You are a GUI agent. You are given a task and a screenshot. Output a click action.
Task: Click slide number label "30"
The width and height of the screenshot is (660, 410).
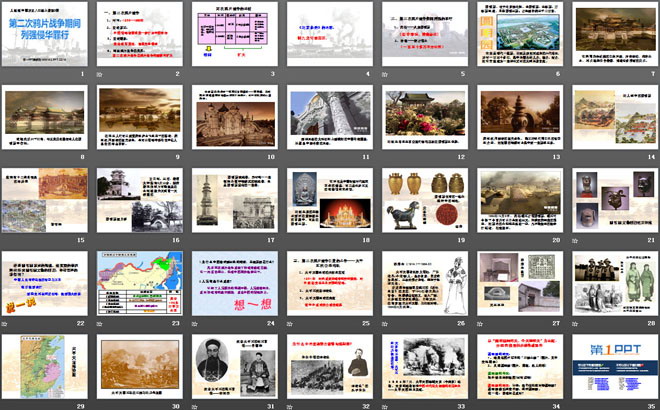tap(176, 407)
